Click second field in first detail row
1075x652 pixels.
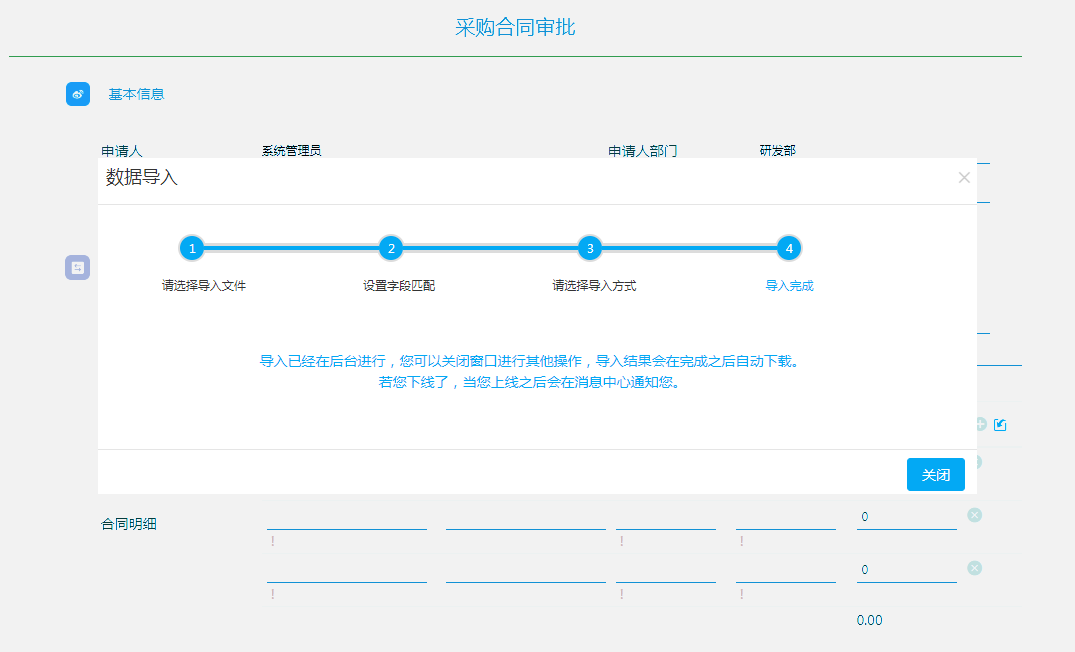[525, 518]
